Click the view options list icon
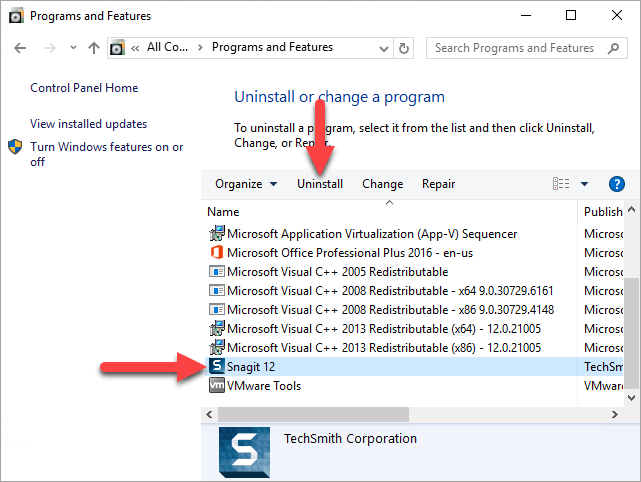 click(561, 184)
